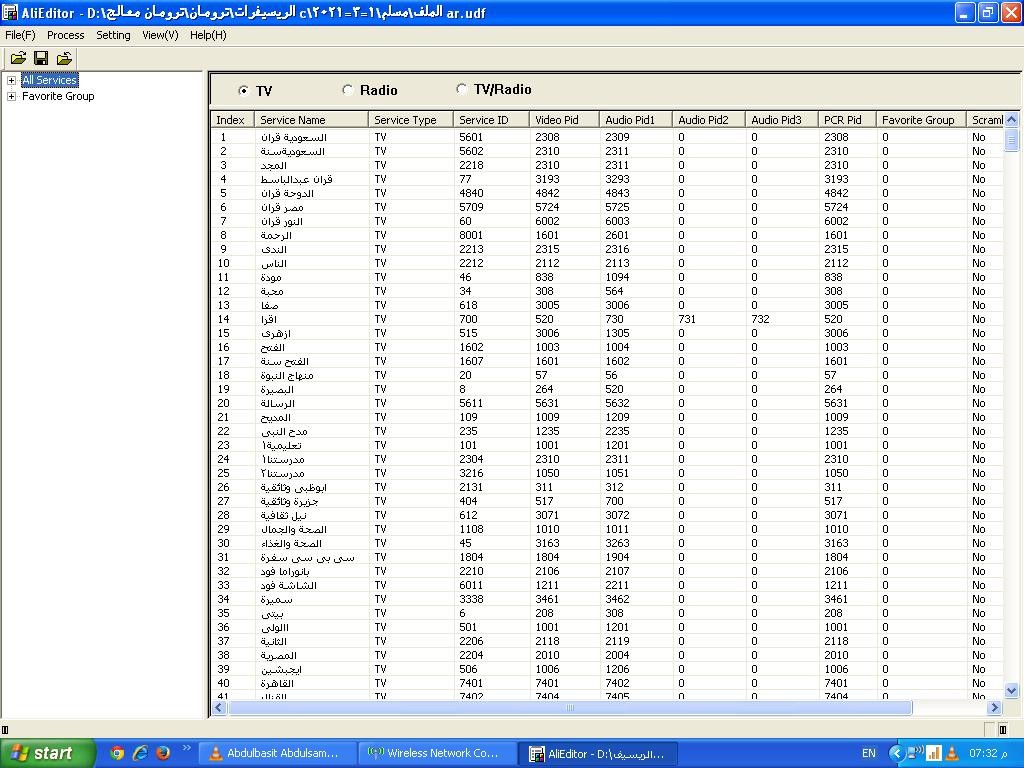Select the Radio option
1024x768 pixels.
tap(348, 90)
